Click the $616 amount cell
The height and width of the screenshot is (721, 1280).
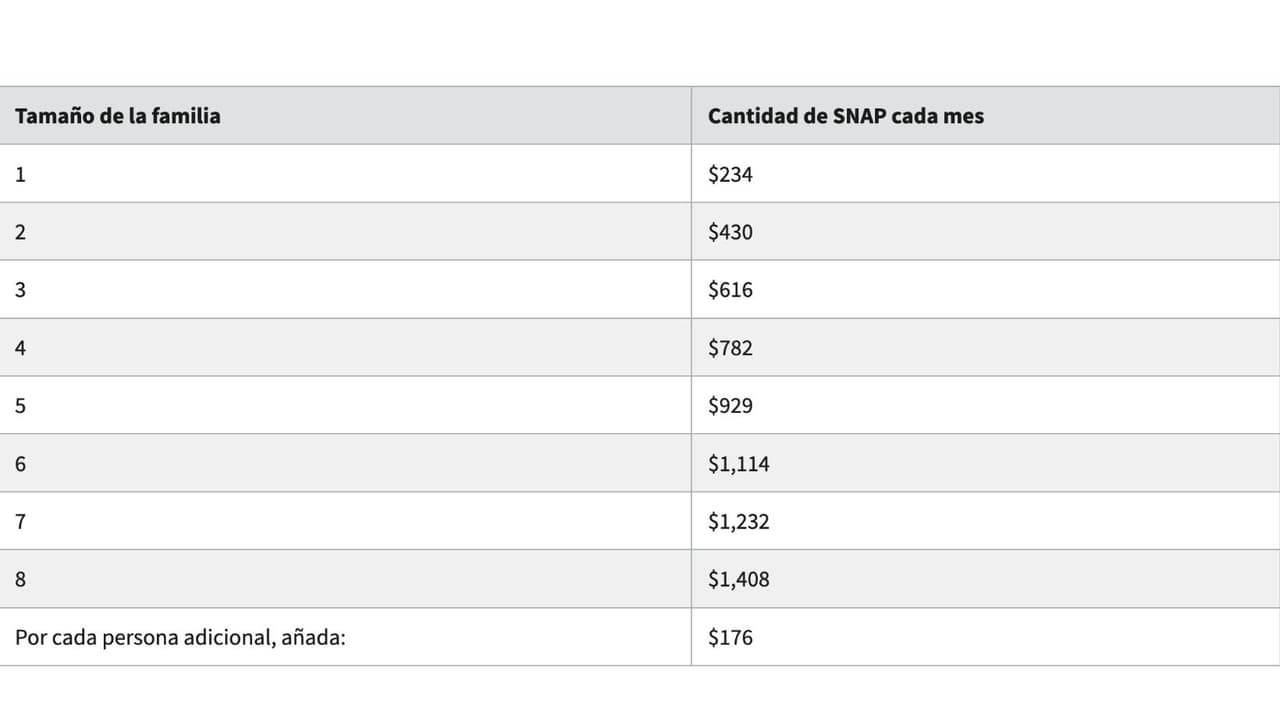730,290
